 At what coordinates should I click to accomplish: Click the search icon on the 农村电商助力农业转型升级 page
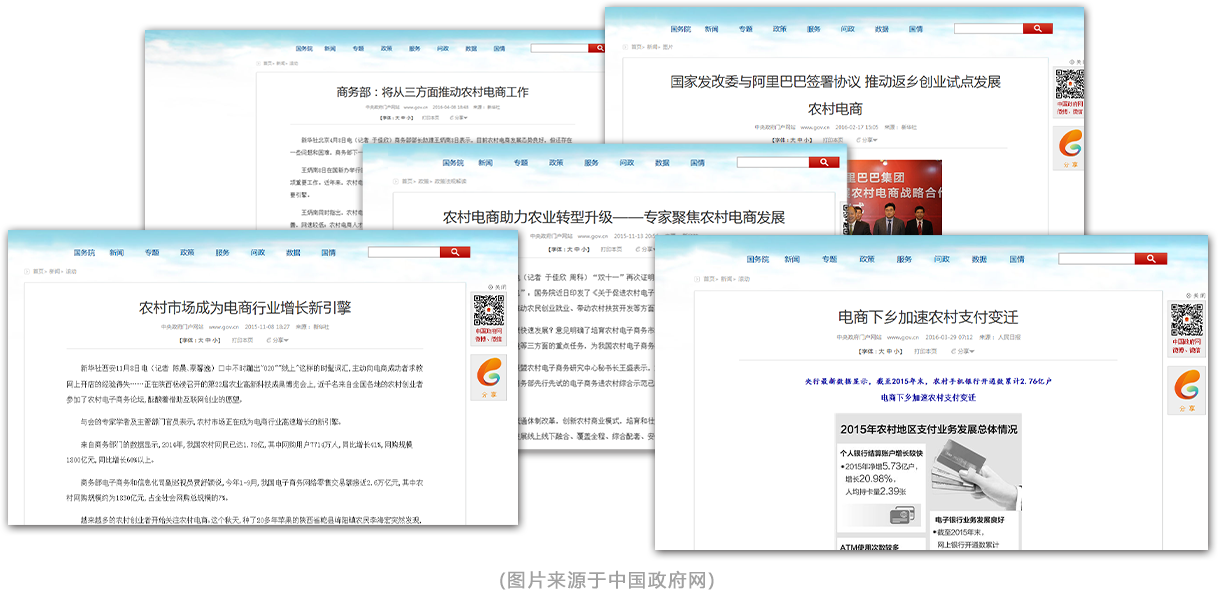(823, 162)
